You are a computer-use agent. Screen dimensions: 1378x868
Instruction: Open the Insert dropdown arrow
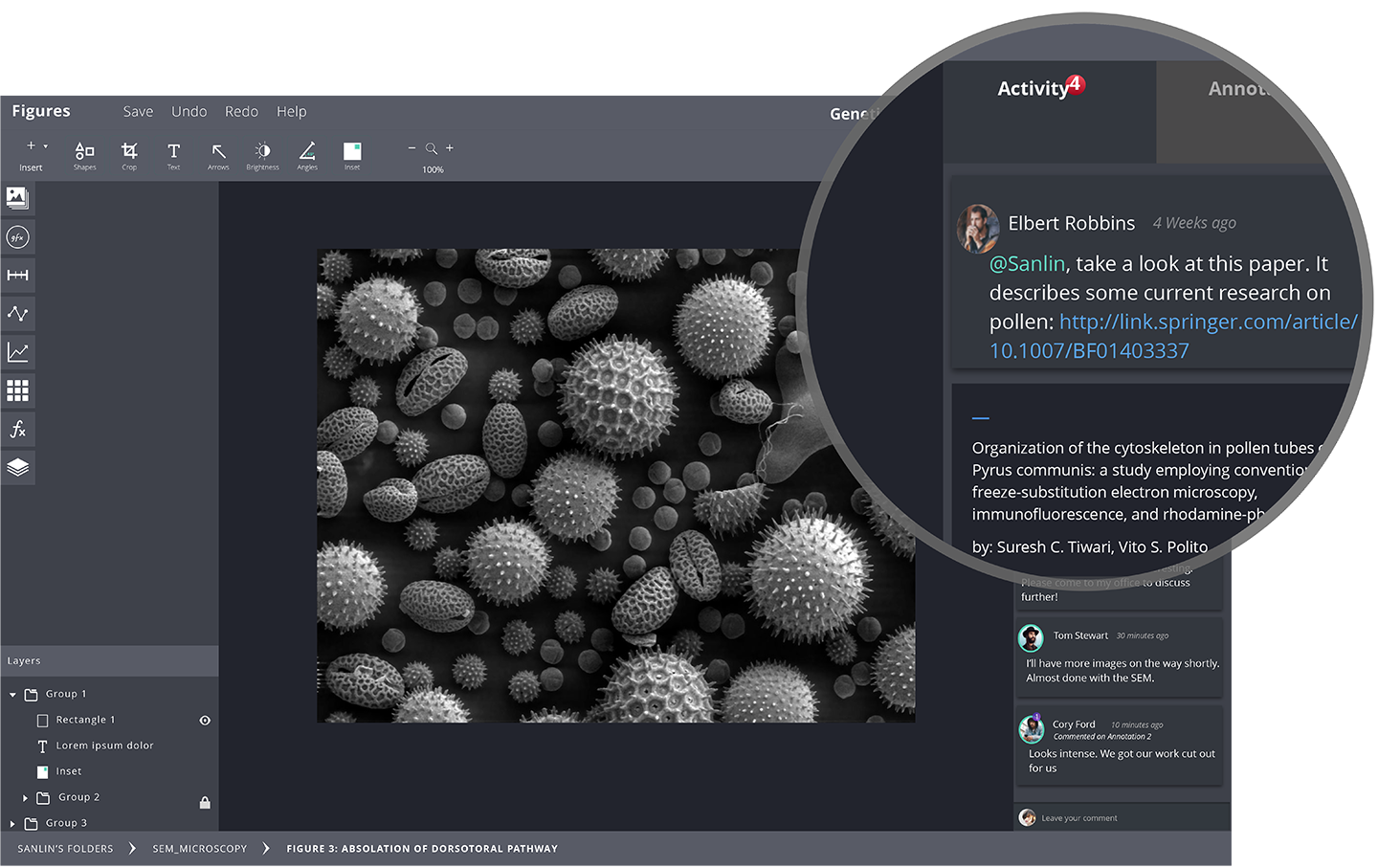[x=45, y=146]
